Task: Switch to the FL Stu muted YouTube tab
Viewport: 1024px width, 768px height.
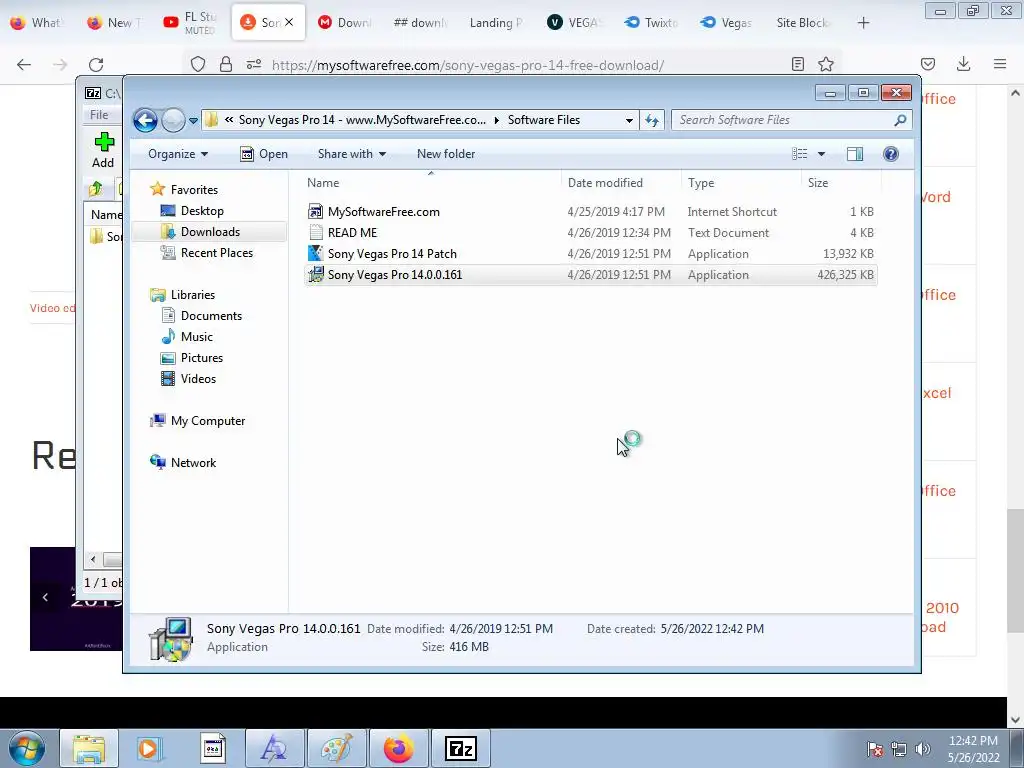Action: 191,23
